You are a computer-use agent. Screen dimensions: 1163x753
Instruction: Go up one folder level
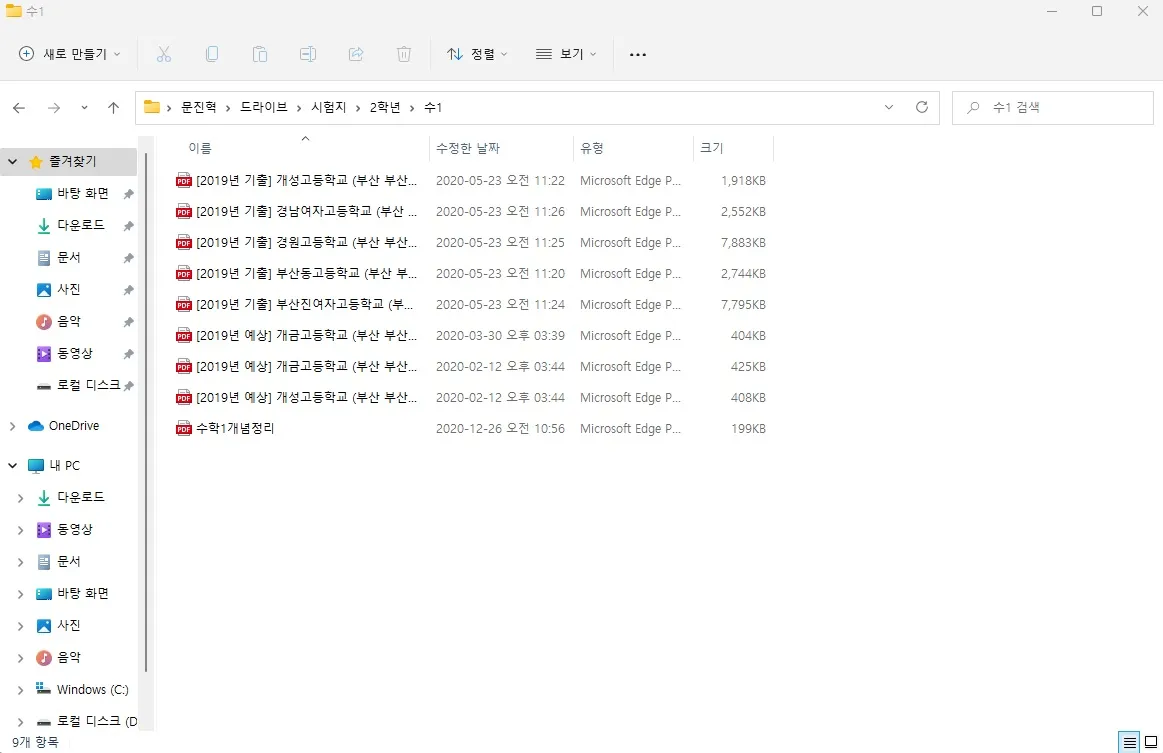point(113,108)
